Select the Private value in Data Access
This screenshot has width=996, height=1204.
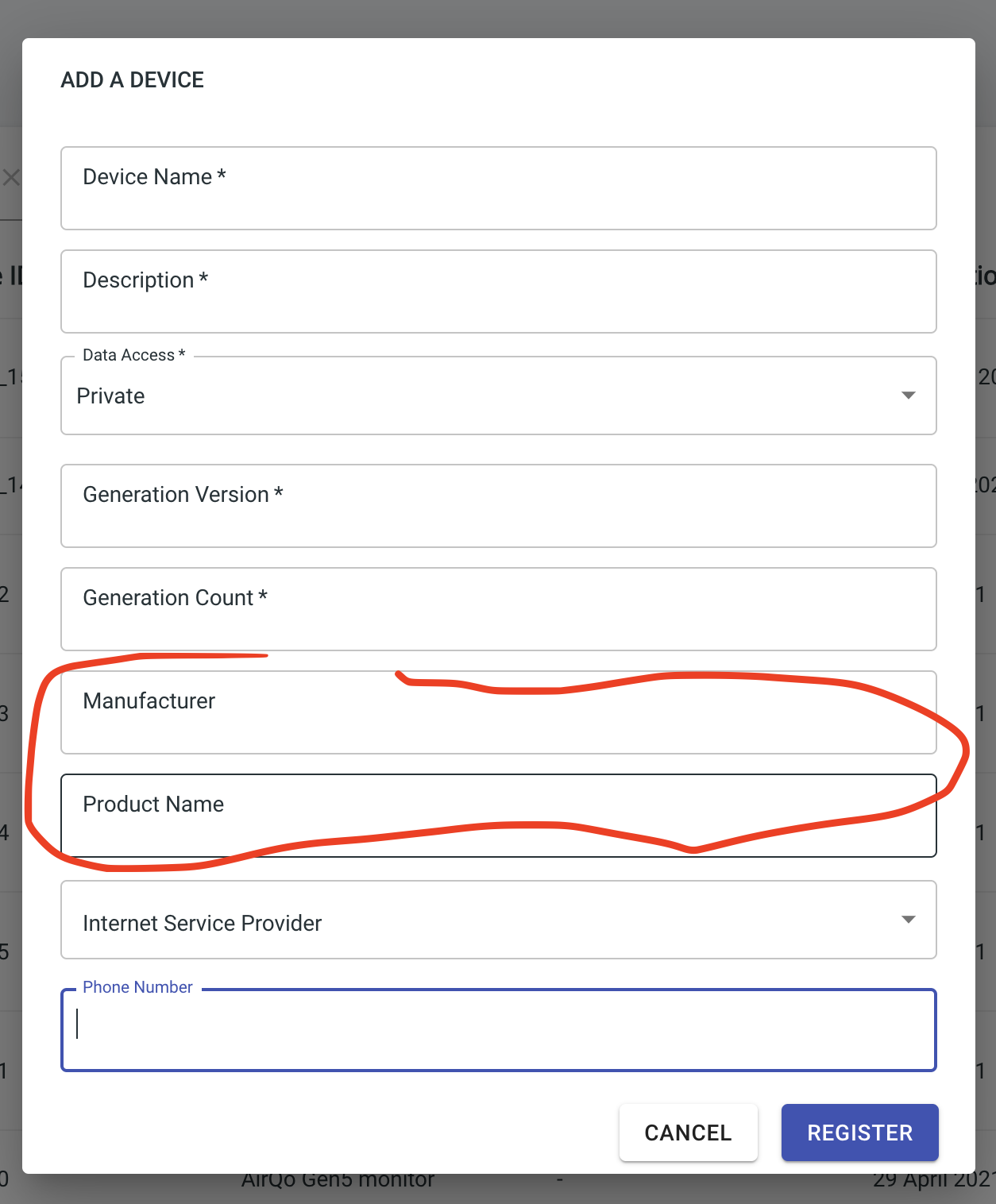(x=110, y=396)
